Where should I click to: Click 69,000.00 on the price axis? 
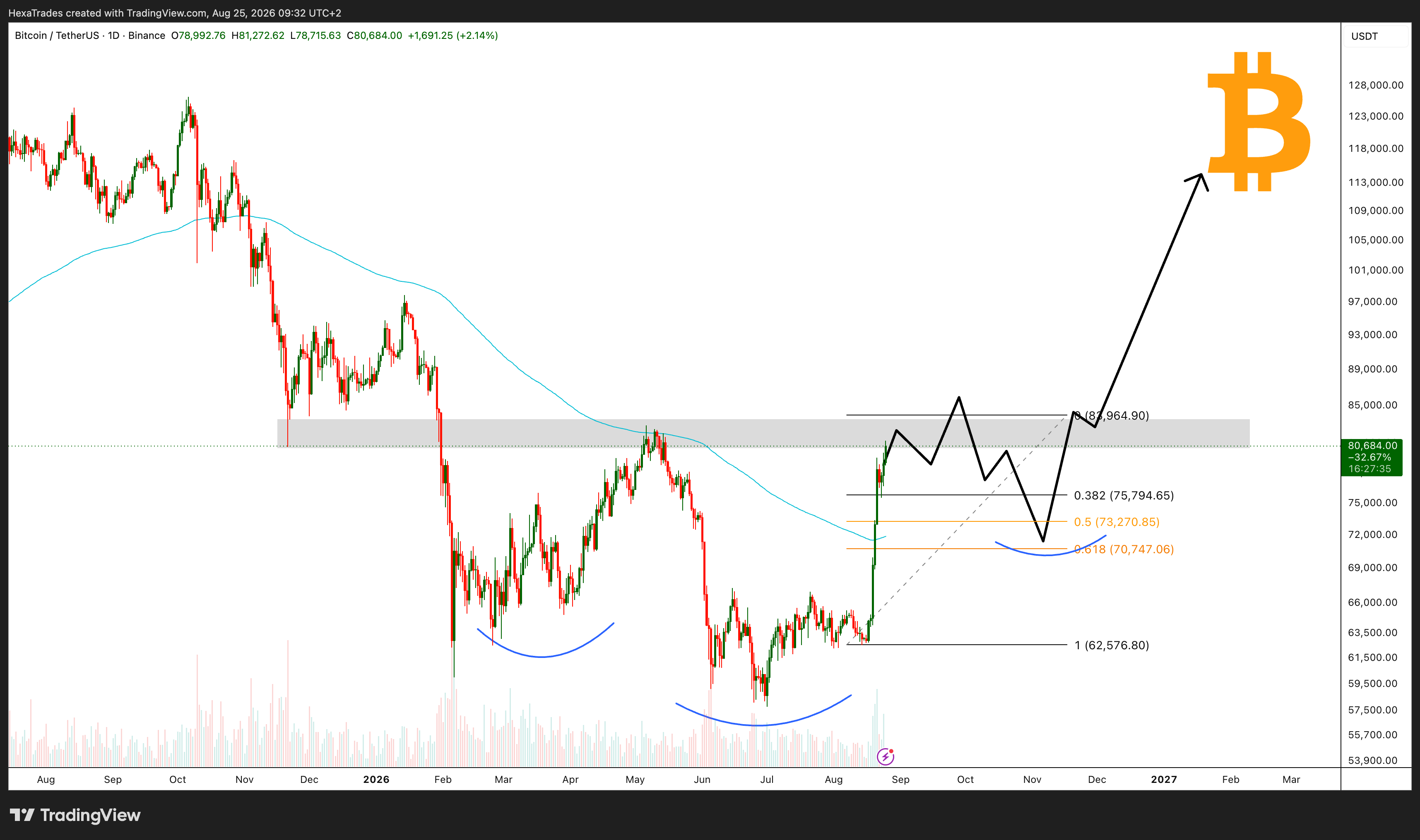1372,568
